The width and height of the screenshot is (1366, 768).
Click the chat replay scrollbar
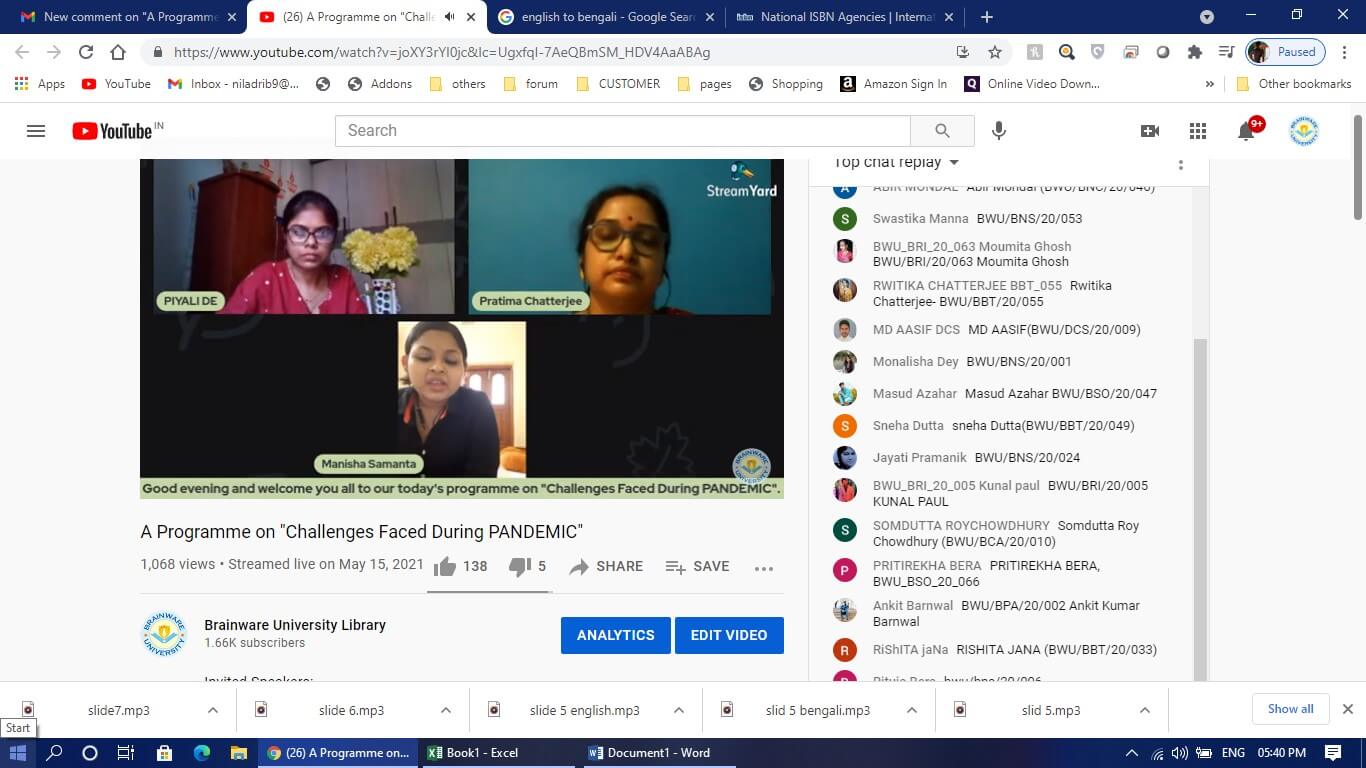pos(1201,500)
